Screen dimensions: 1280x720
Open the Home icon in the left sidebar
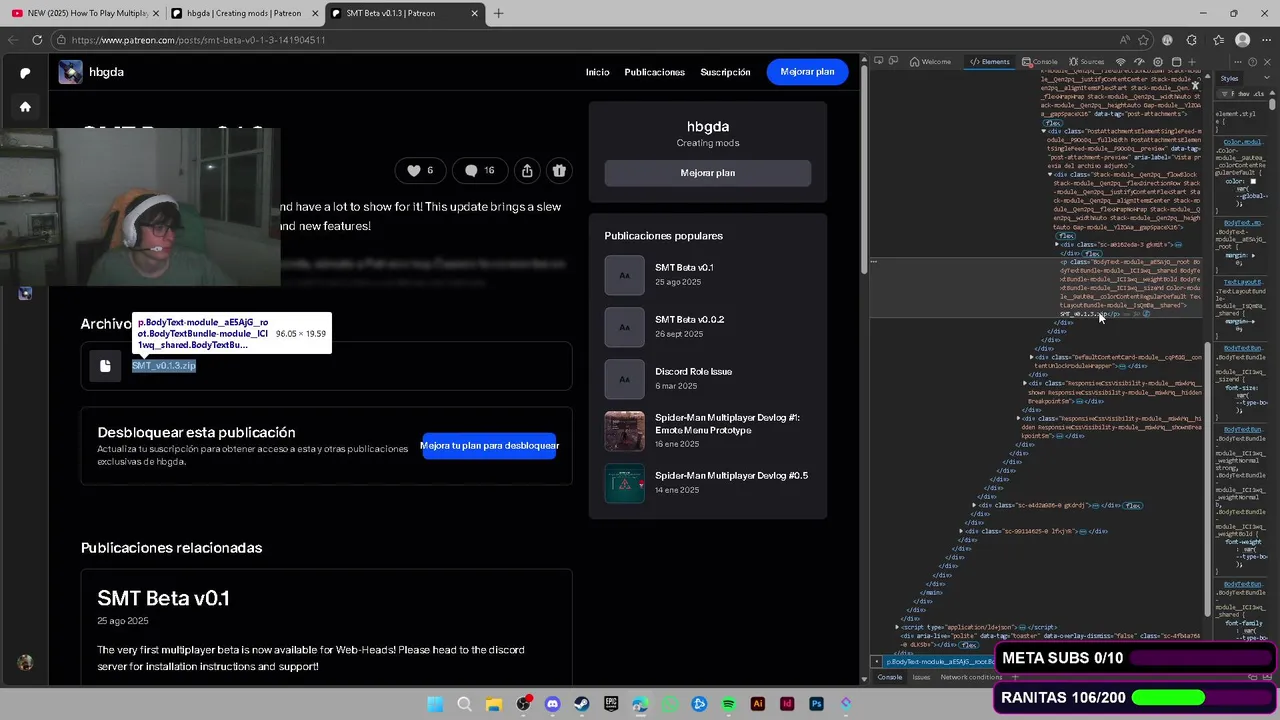(25, 107)
